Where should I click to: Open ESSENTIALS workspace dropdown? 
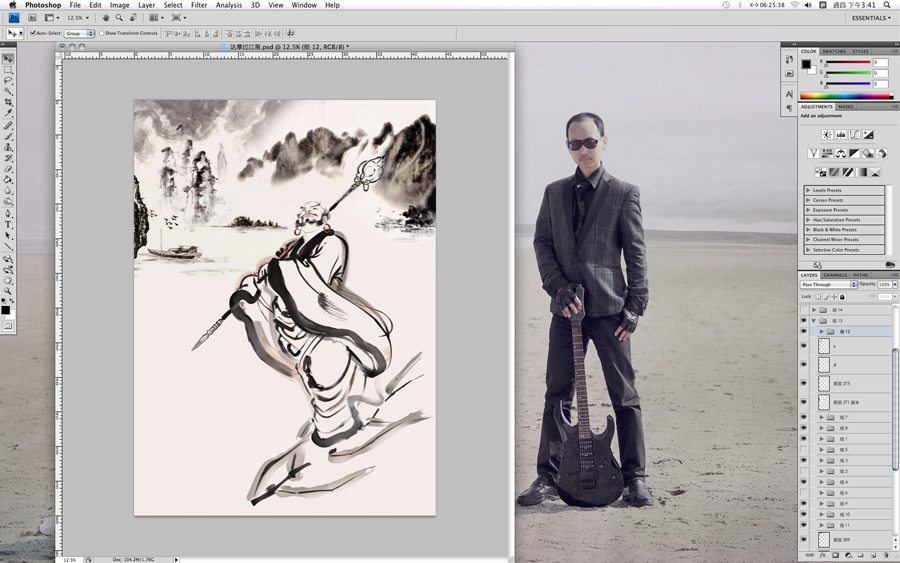click(871, 18)
